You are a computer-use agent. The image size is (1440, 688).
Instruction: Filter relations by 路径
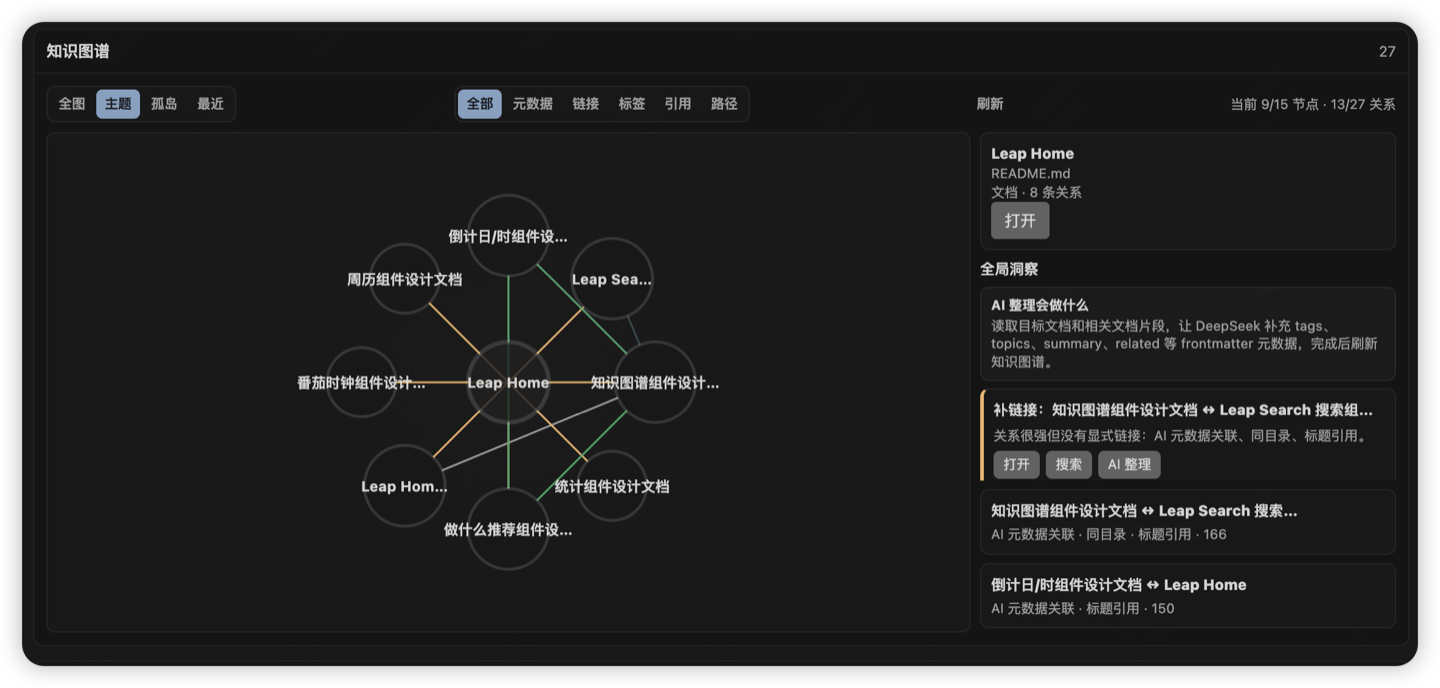[724, 104]
